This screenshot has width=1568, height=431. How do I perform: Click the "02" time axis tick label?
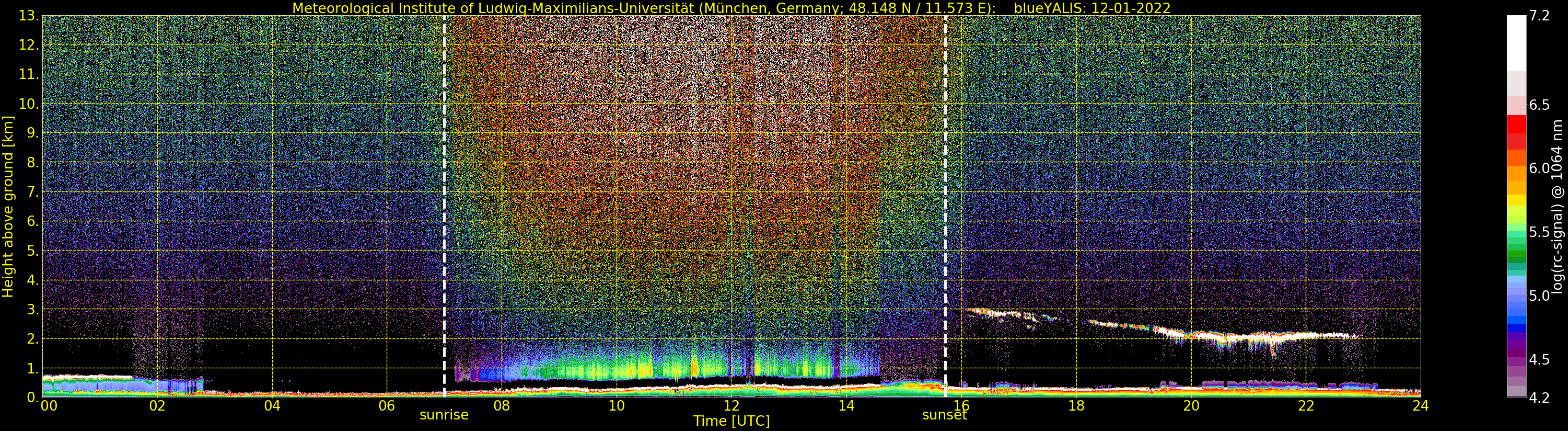(157, 406)
